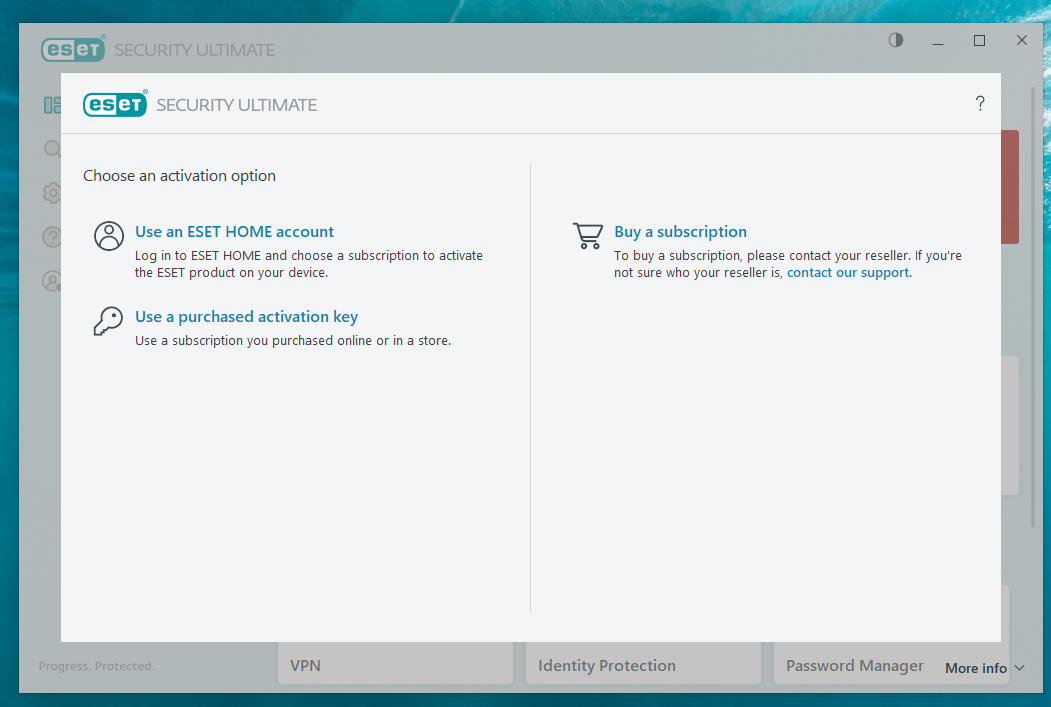Expand the More info section
Viewport: 1051px width, 707px height.
[984, 668]
